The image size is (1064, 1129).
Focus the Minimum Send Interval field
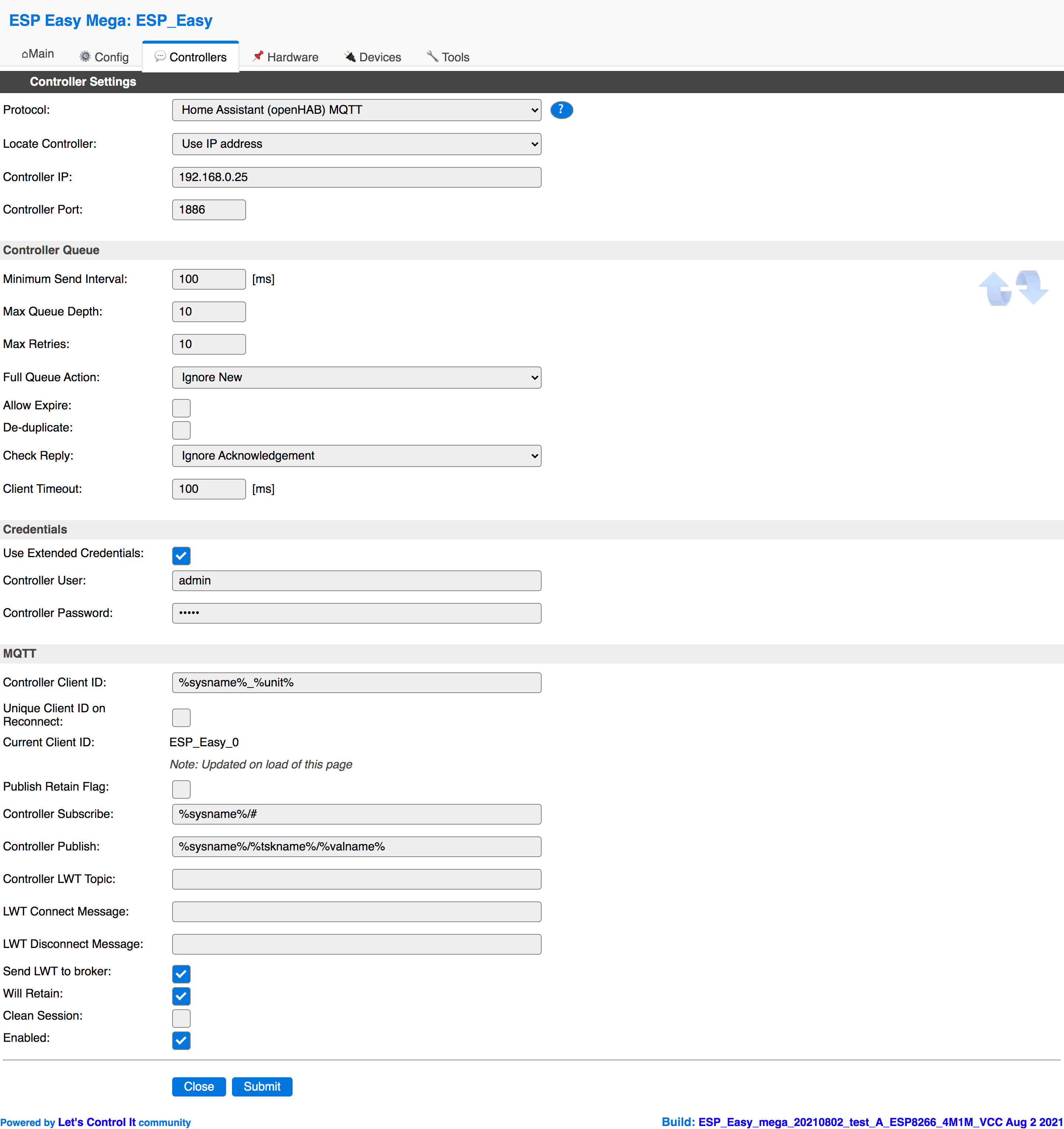pyautogui.click(x=209, y=279)
